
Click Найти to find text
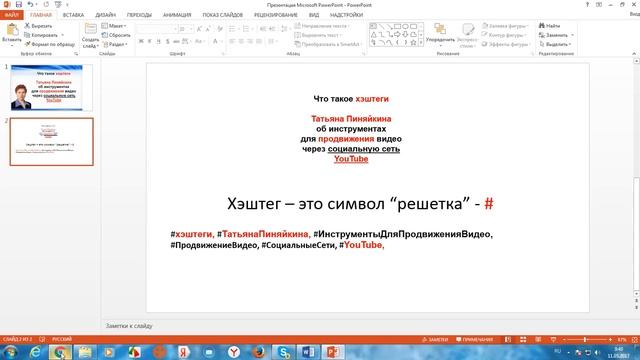pyautogui.click(x=549, y=26)
